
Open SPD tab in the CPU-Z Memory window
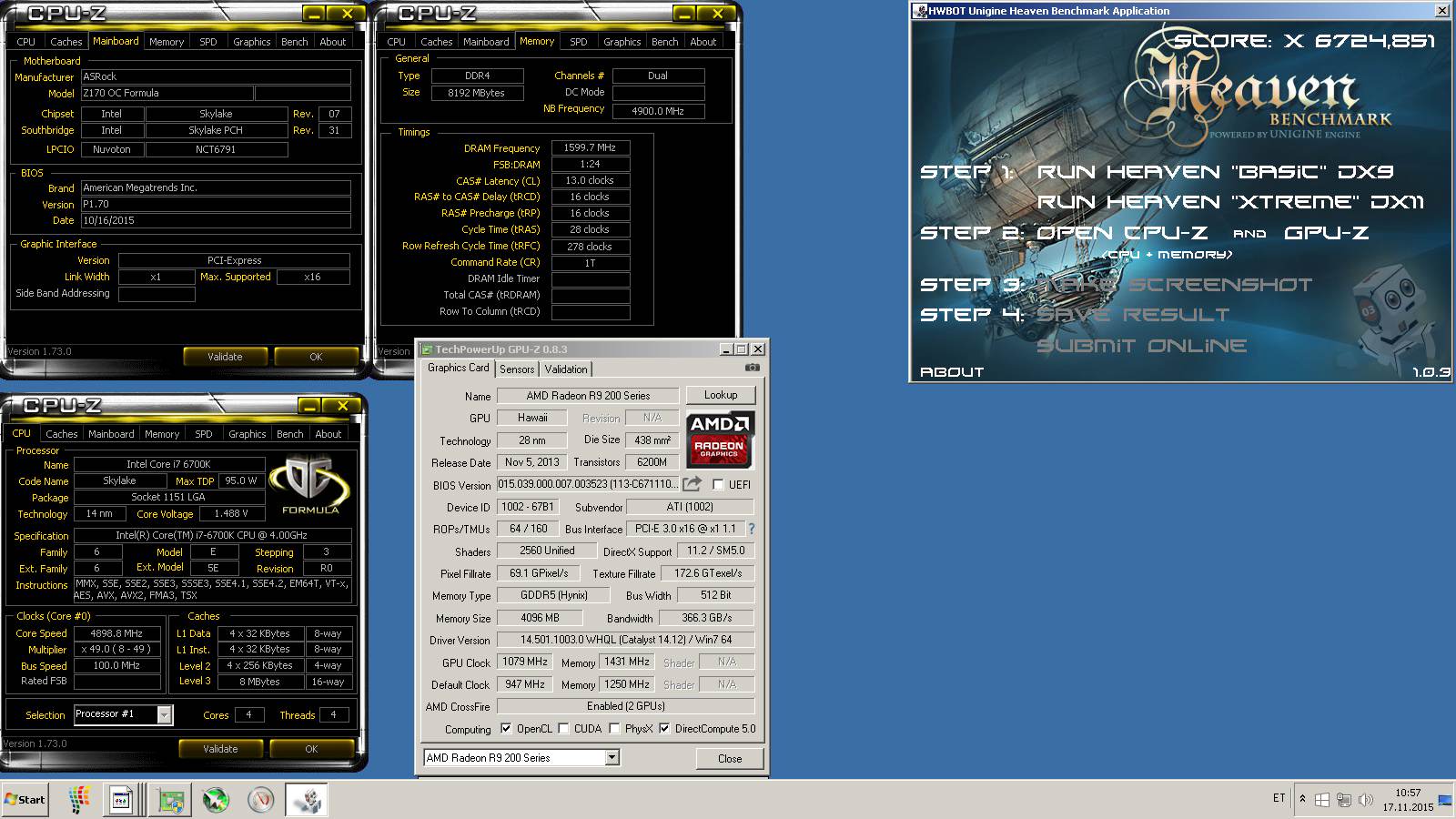(578, 42)
